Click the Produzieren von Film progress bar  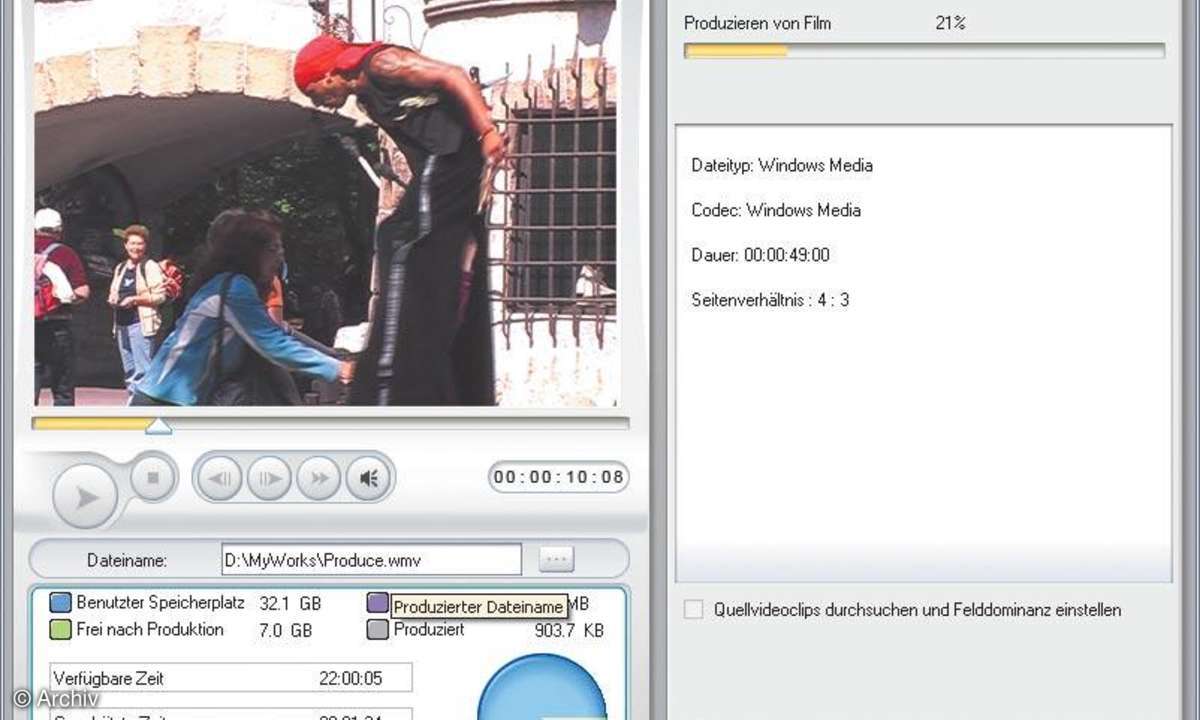point(924,50)
